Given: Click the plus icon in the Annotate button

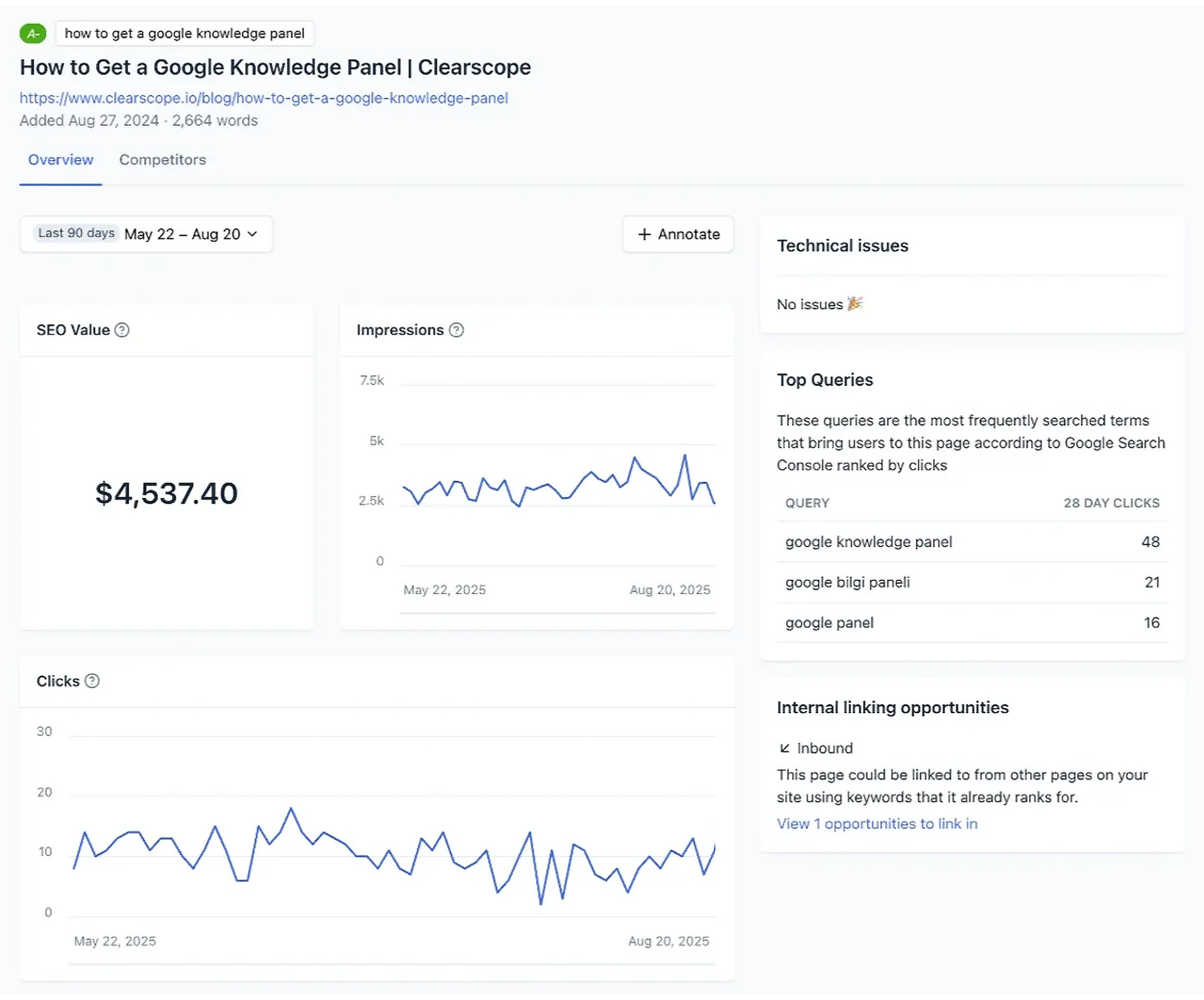Looking at the screenshot, I should 644,234.
